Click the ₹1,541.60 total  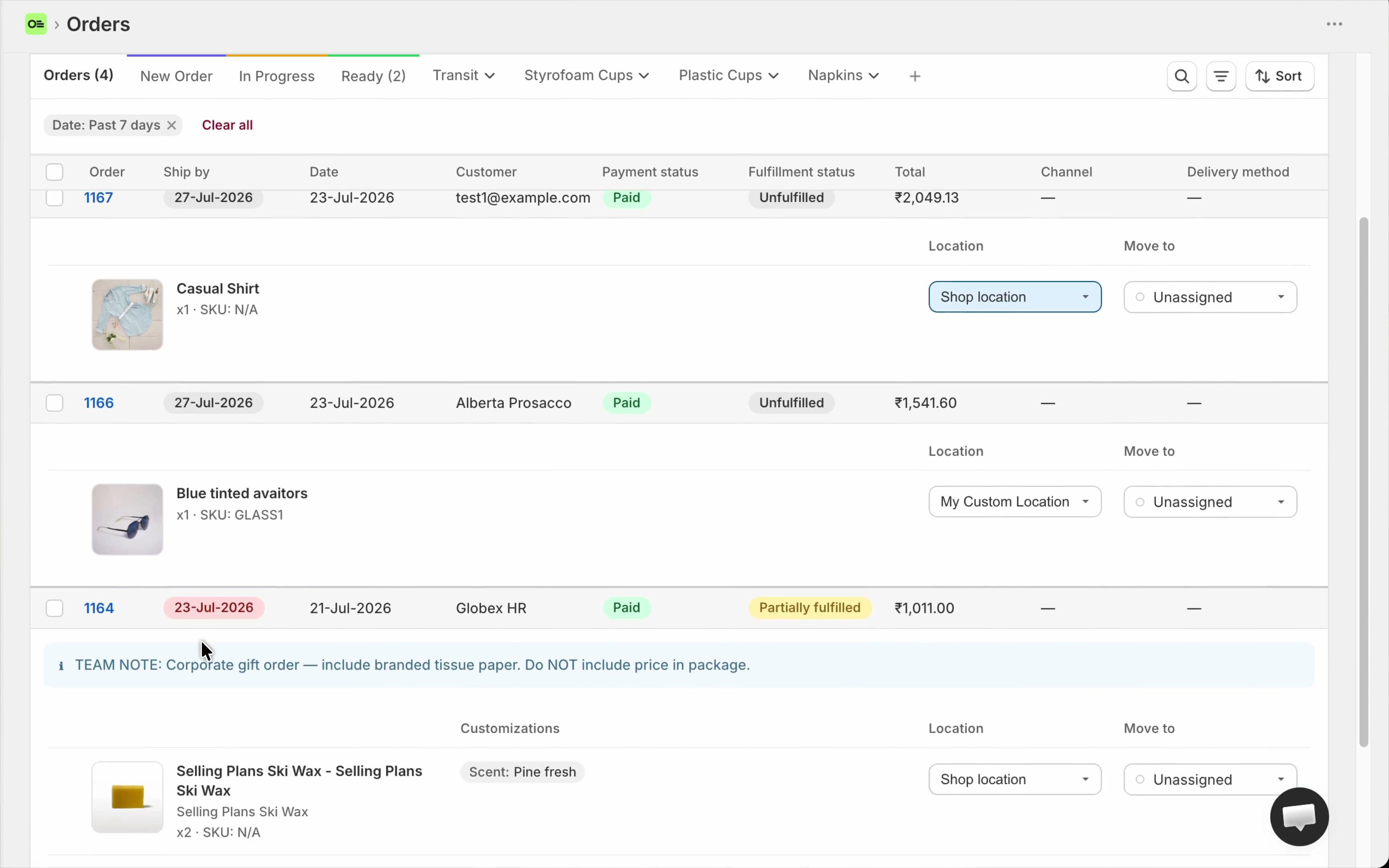pyautogui.click(x=925, y=403)
